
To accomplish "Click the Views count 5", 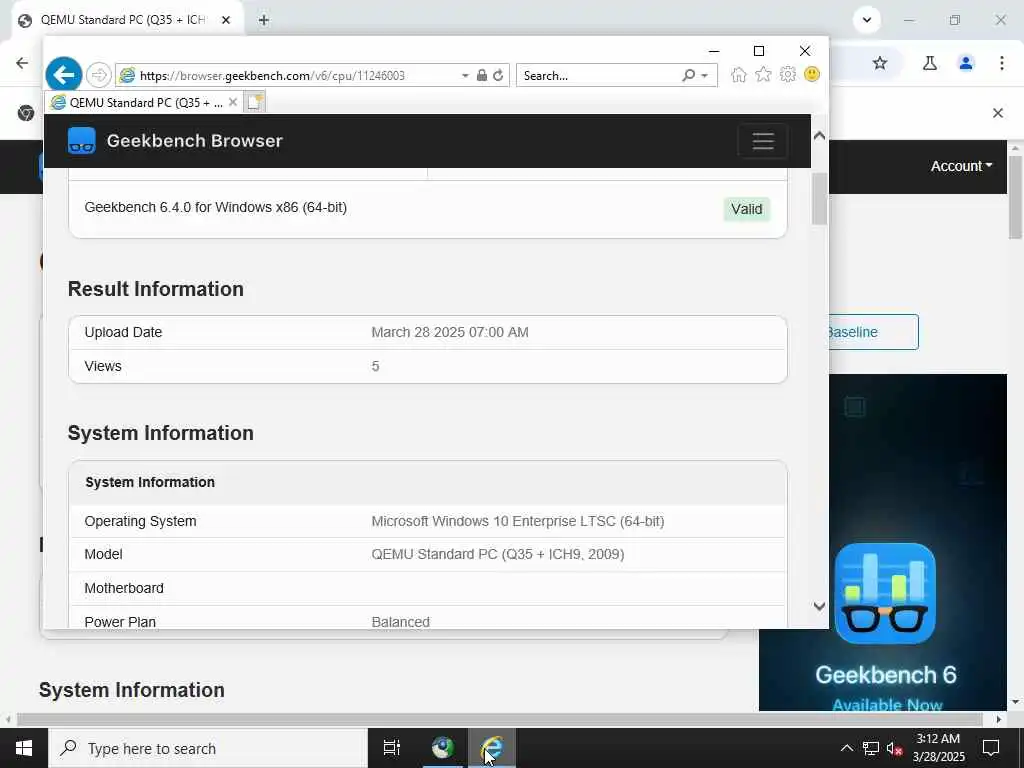I will 376,366.
